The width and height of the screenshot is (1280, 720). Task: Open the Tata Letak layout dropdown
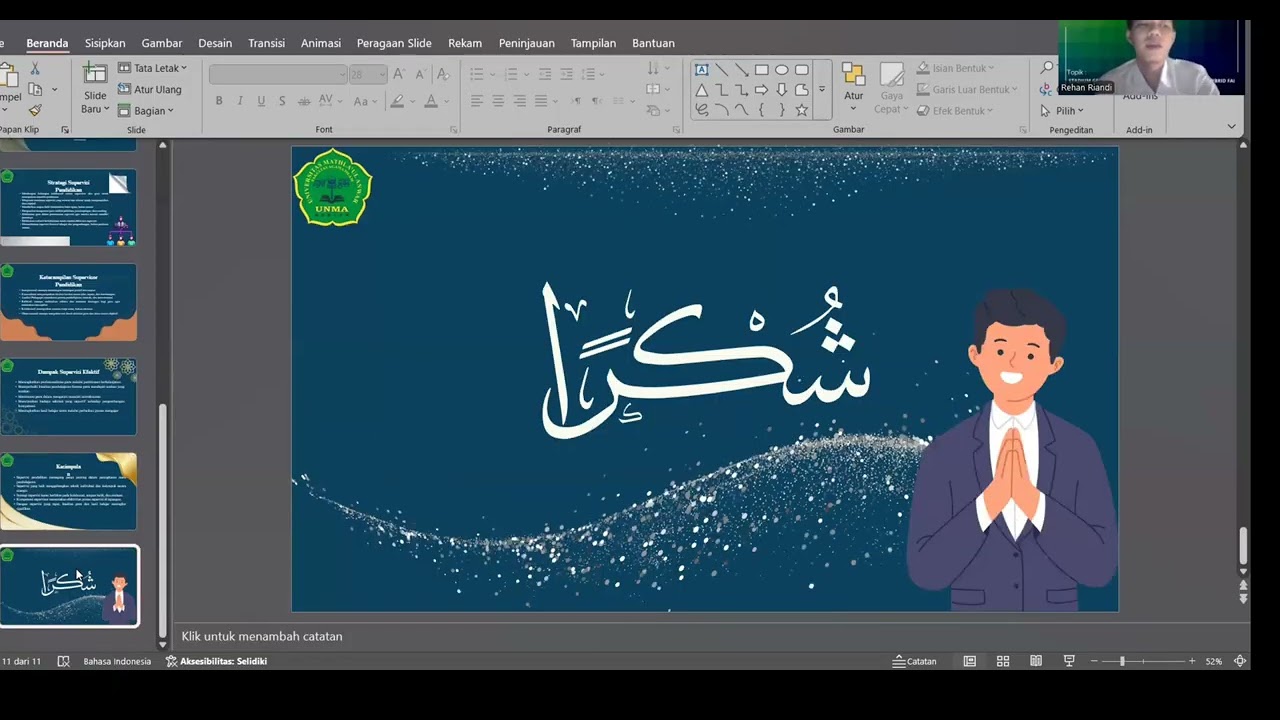tap(152, 68)
